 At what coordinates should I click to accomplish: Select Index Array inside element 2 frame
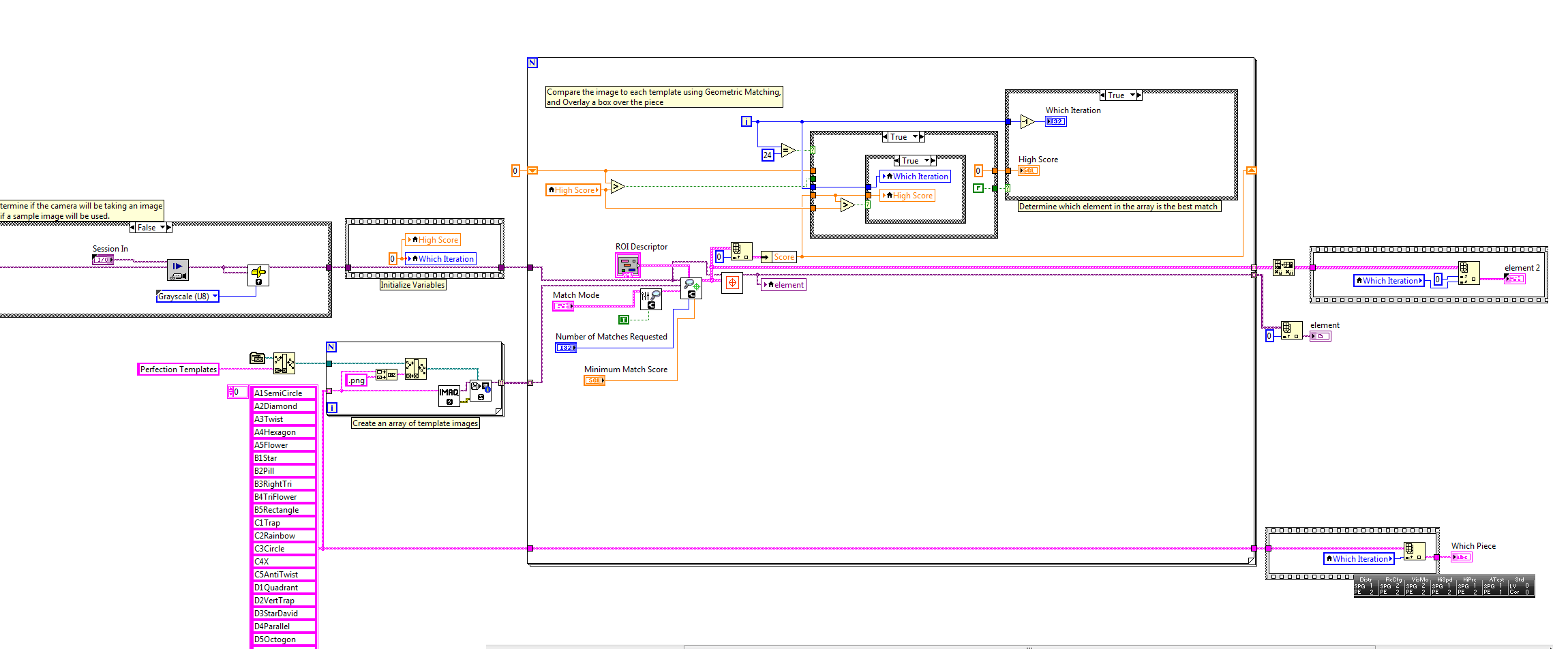[x=1468, y=273]
